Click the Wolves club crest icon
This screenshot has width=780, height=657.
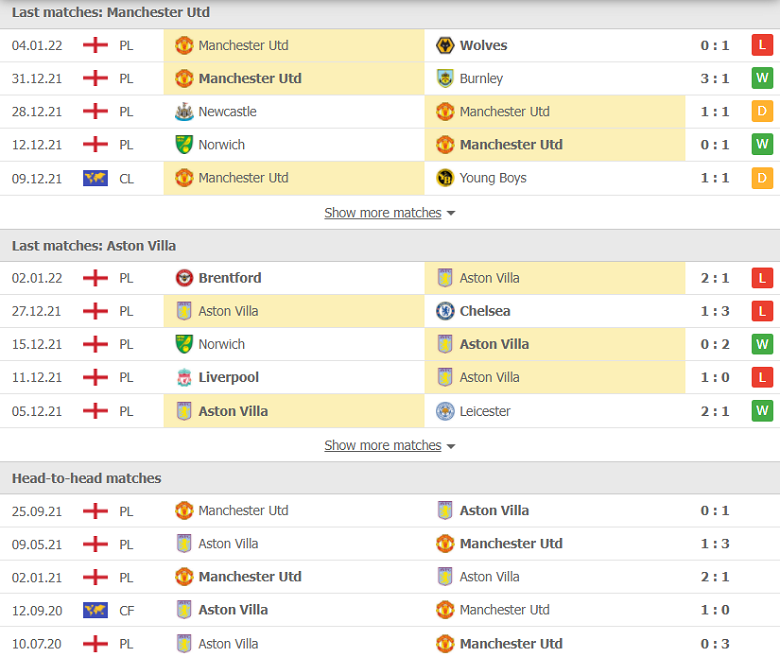pos(445,45)
